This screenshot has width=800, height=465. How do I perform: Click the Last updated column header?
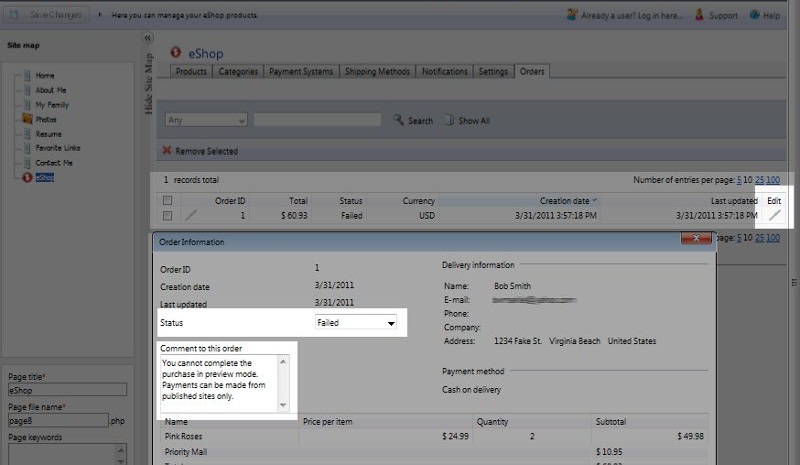pyautogui.click(x=734, y=201)
